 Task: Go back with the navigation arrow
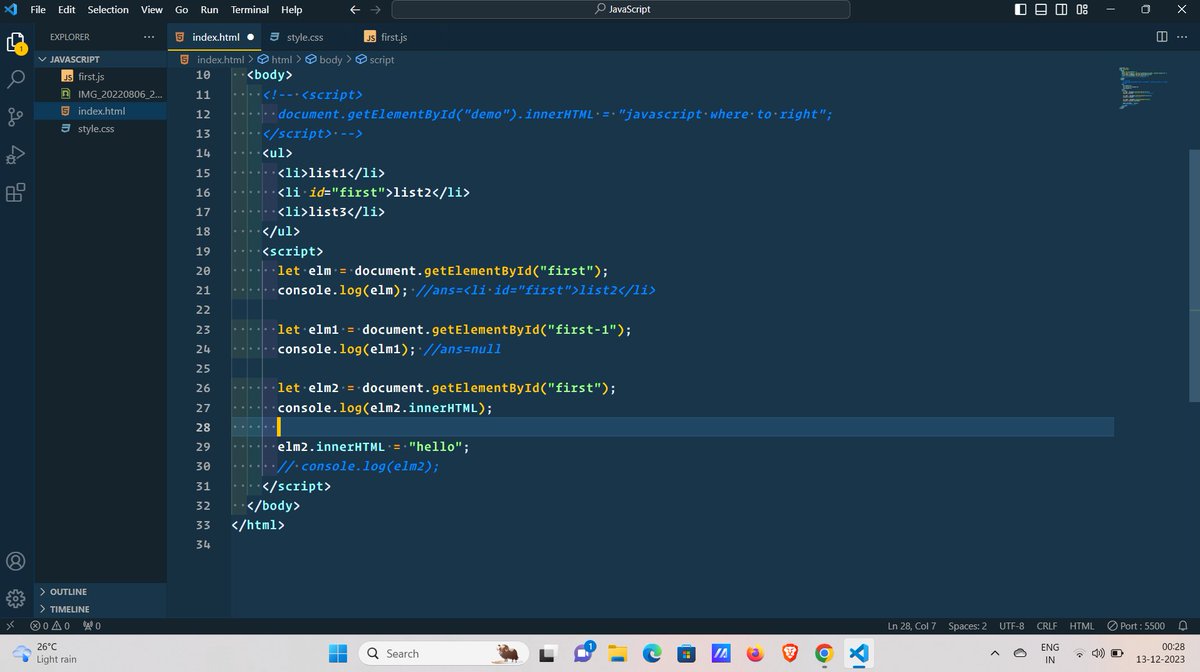coord(355,10)
